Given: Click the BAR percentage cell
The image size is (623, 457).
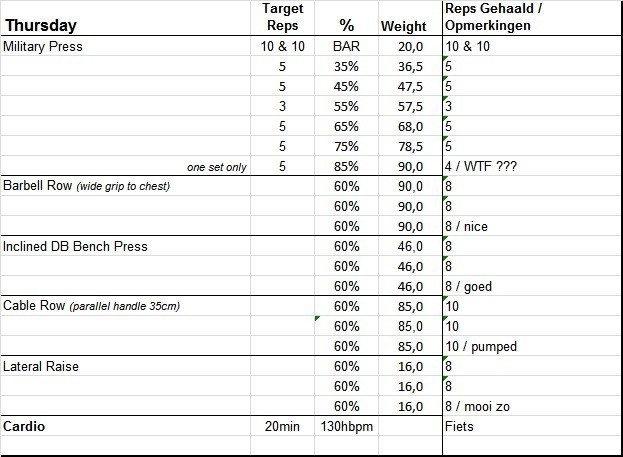Looking at the screenshot, I should coord(346,47).
